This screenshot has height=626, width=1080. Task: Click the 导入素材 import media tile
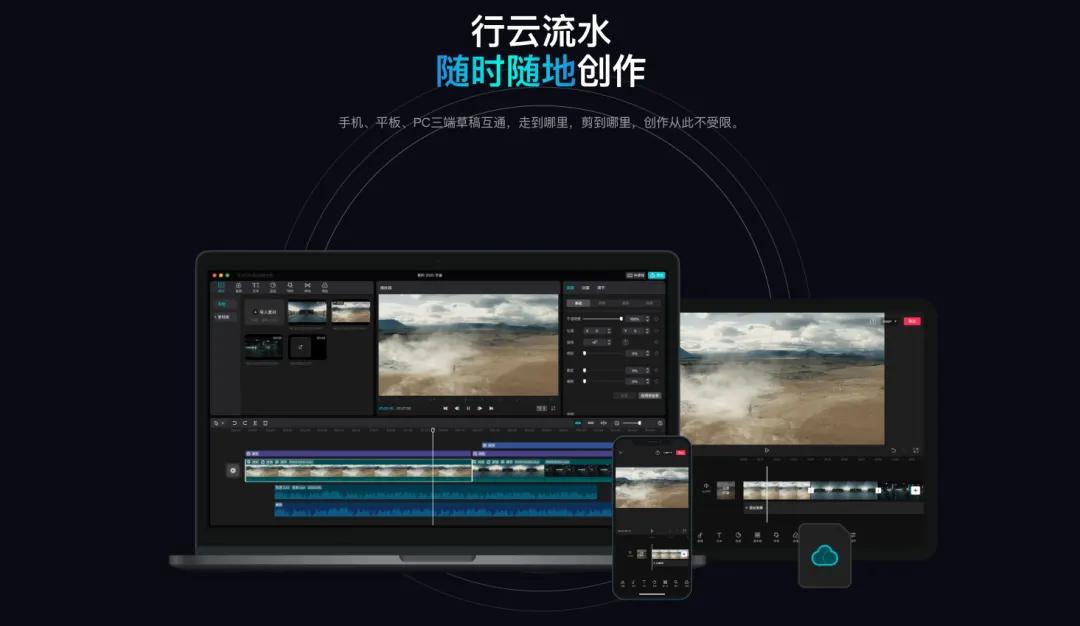pyautogui.click(x=264, y=312)
